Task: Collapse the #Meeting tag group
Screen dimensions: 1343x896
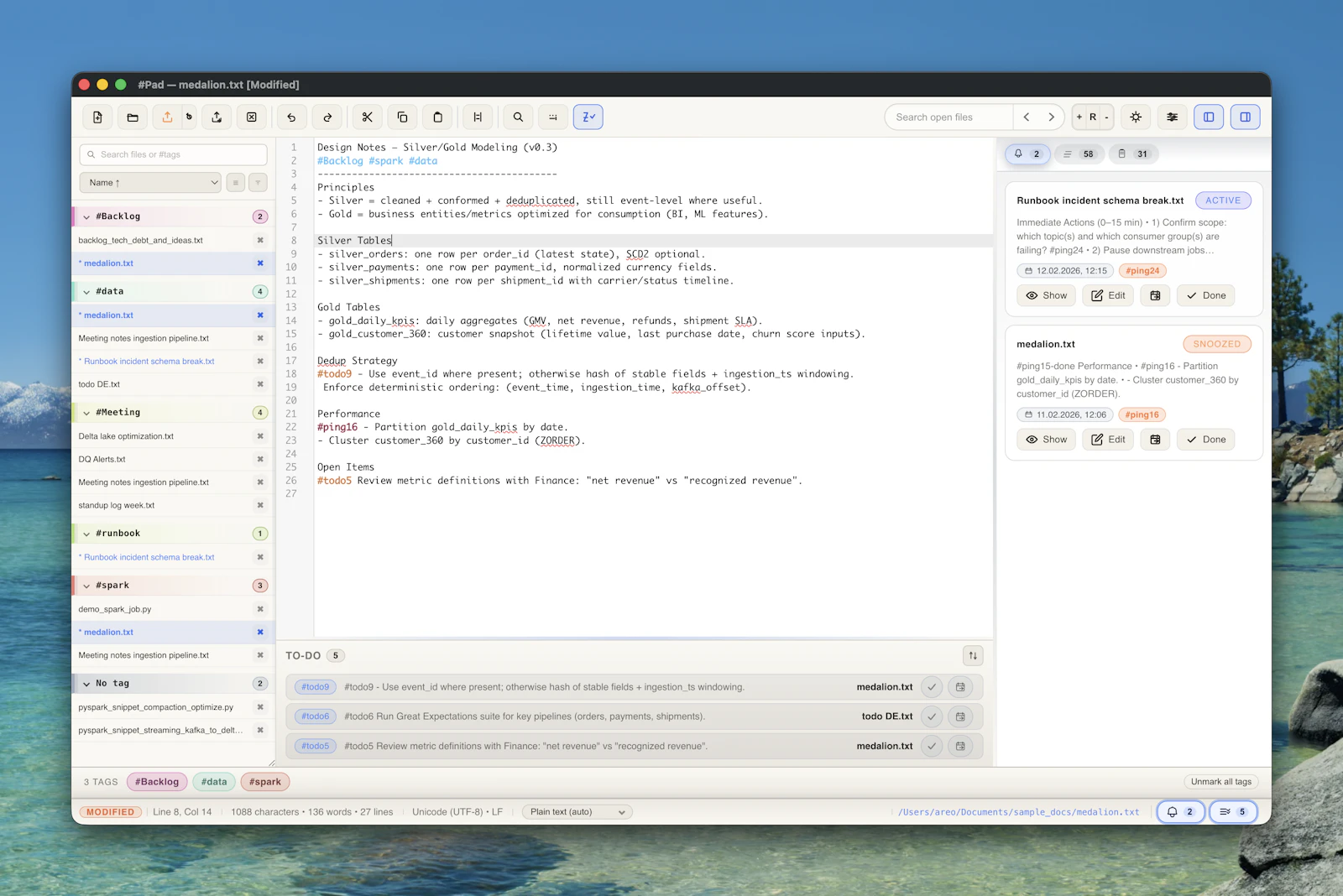Action: click(86, 413)
